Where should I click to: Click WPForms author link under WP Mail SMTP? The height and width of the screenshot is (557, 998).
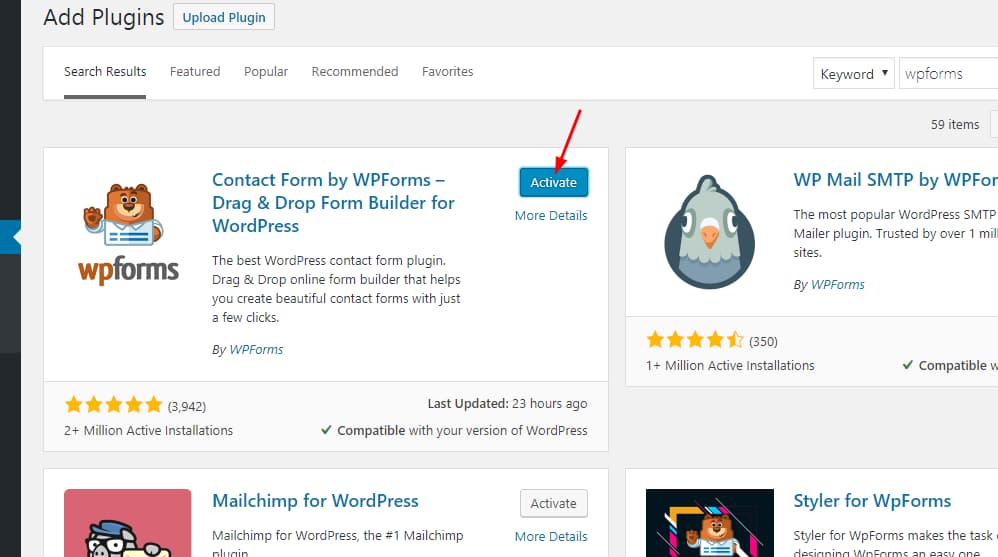click(x=838, y=285)
